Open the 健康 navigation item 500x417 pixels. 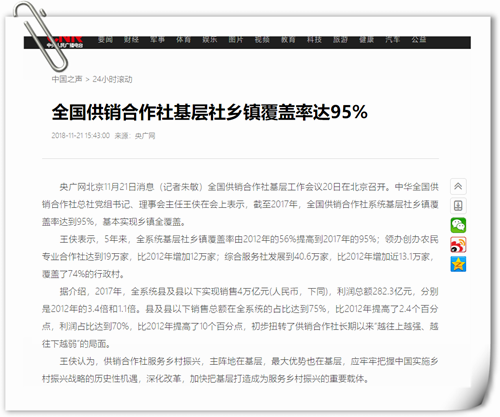(x=367, y=40)
